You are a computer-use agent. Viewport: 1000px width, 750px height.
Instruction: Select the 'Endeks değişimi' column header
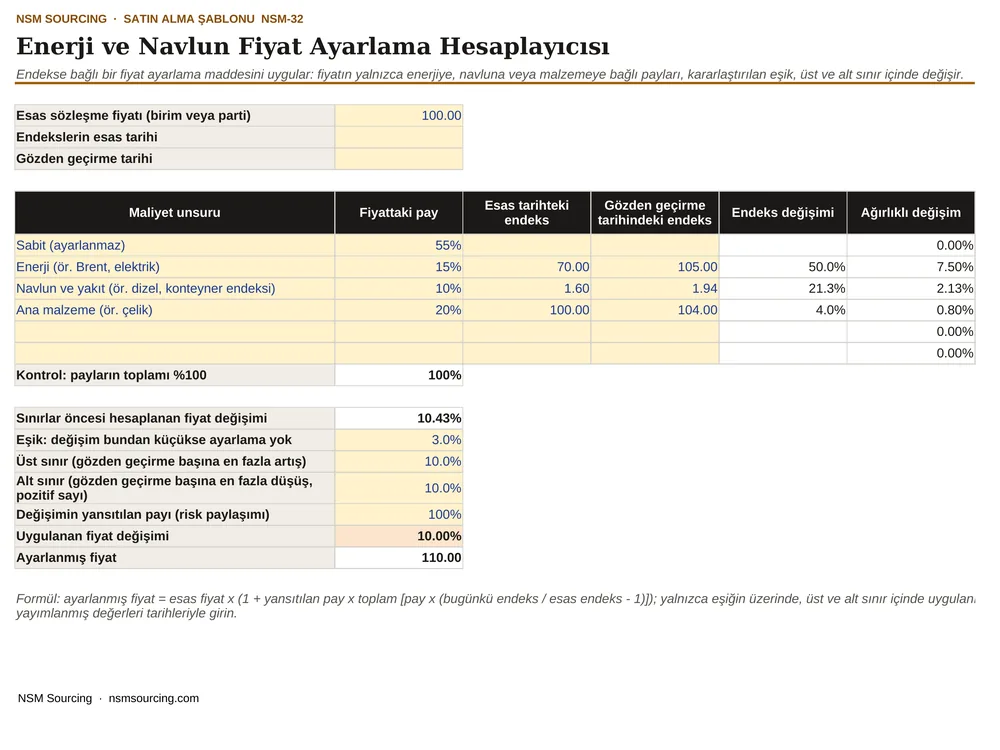tap(783, 212)
